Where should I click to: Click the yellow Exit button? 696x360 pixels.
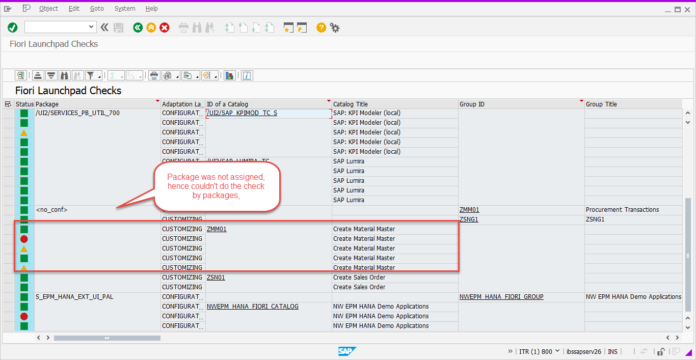click(x=151, y=28)
